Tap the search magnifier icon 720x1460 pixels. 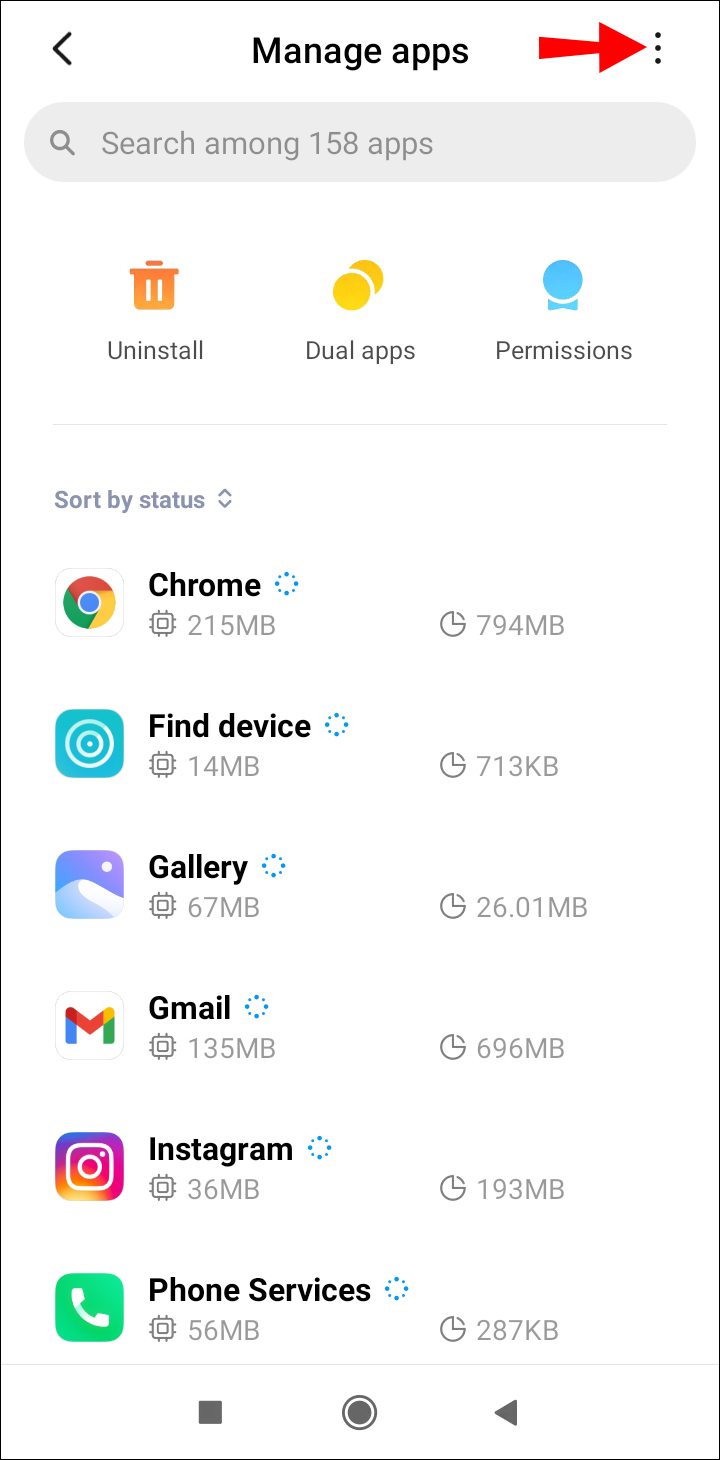(x=63, y=144)
